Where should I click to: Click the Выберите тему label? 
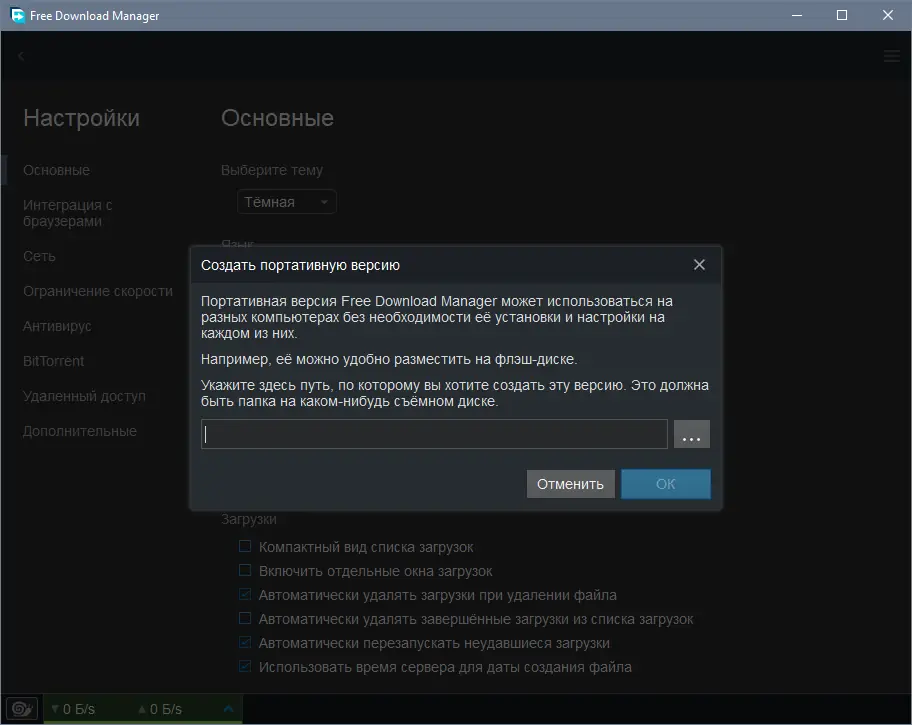tap(272, 170)
